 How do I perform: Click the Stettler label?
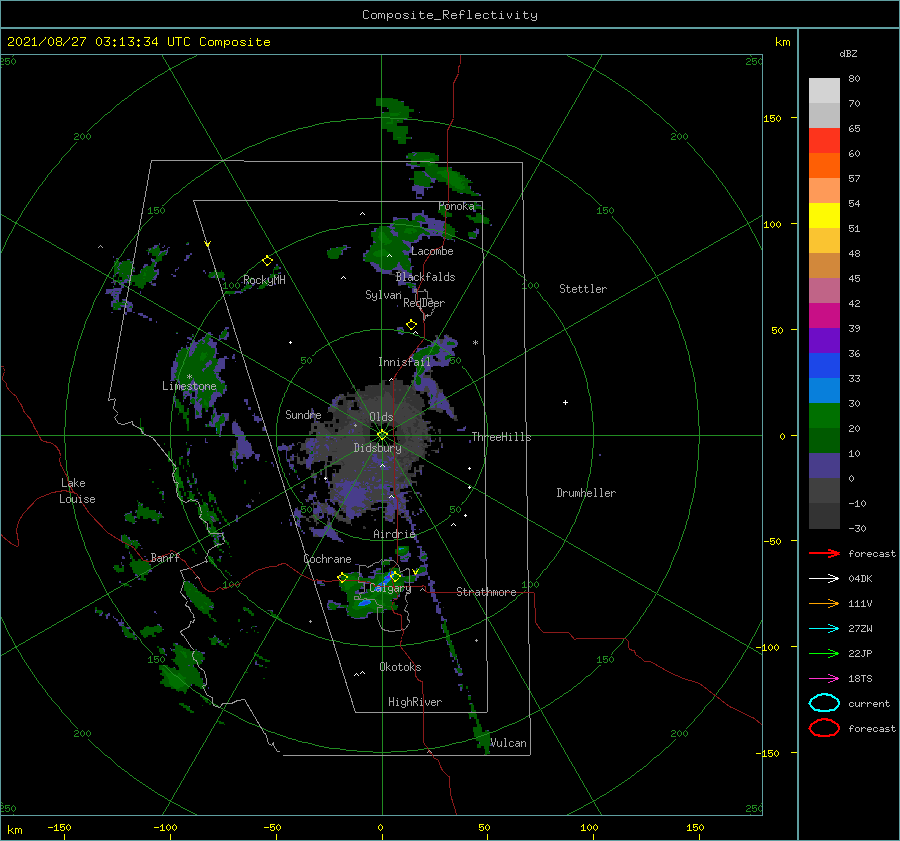pos(583,289)
